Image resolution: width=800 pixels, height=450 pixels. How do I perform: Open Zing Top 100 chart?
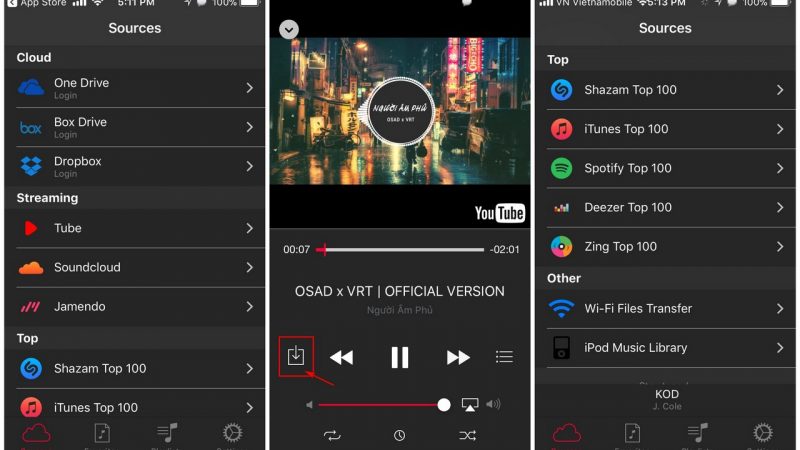(665, 247)
